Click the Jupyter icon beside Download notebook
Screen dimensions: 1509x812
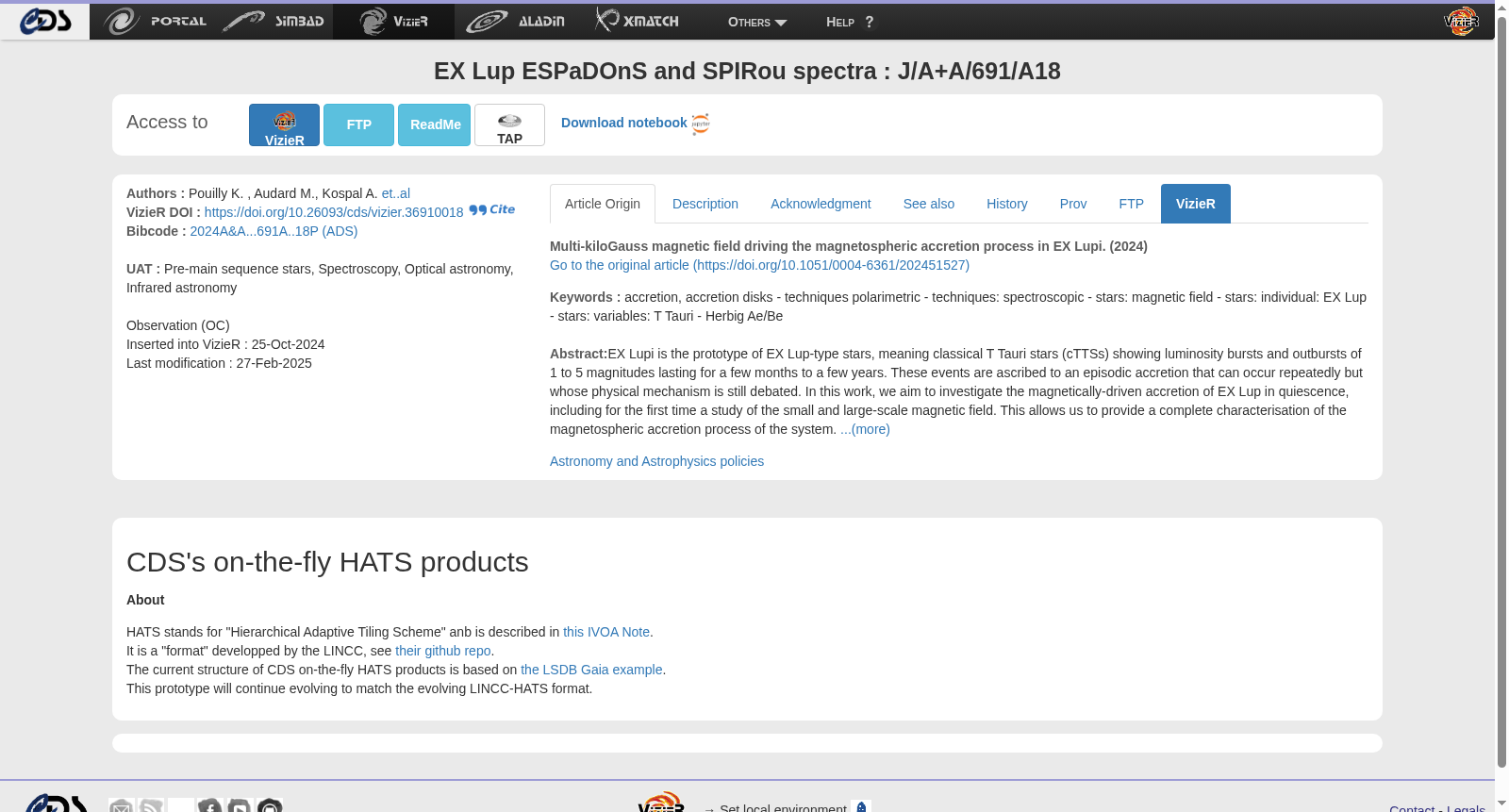701,124
